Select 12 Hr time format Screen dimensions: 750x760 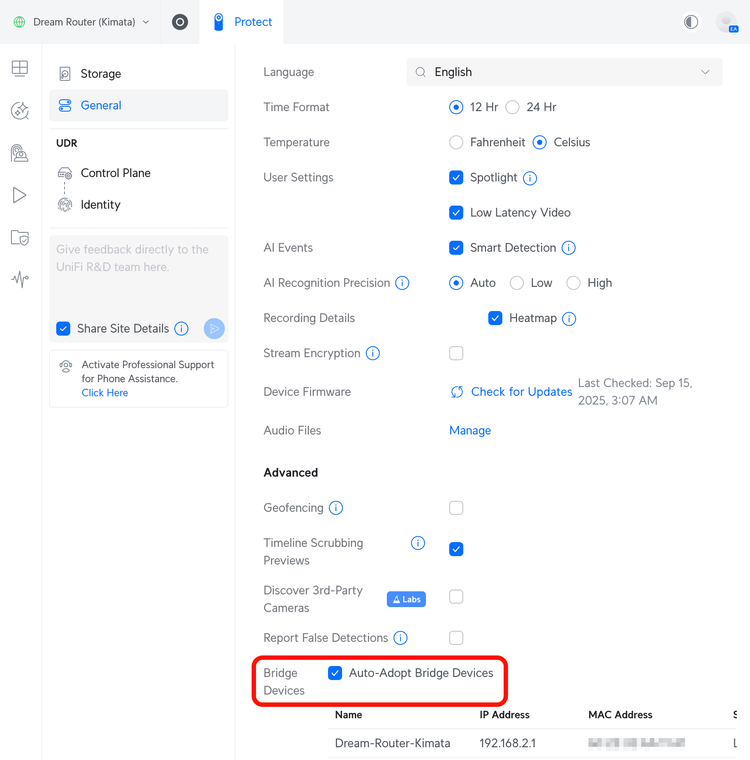pyautogui.click(x=456, y=107)
